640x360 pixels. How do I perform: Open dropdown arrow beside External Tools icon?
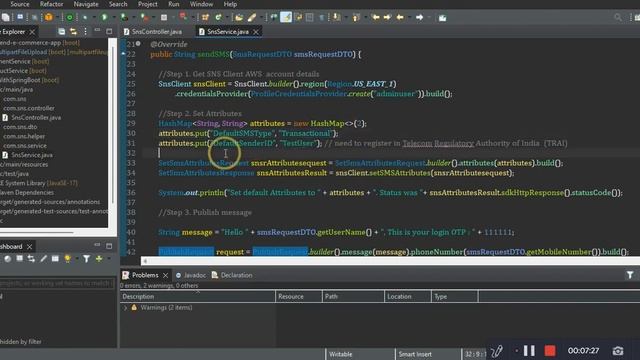point(153,18)
